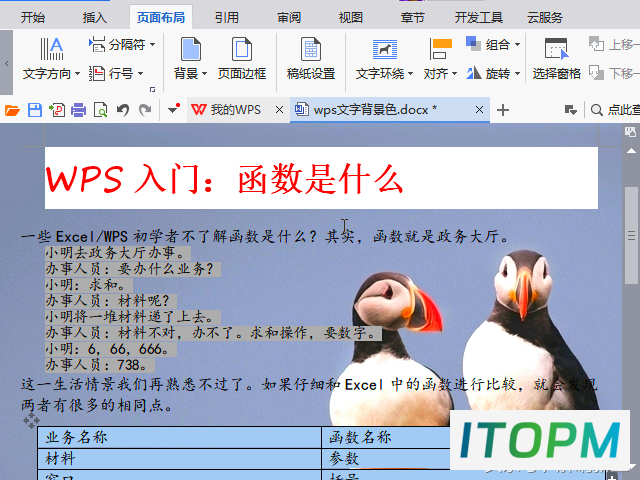Click the line 小明：求和。
The width and height of the screenshot is (640, 480).
click(89, 285)
